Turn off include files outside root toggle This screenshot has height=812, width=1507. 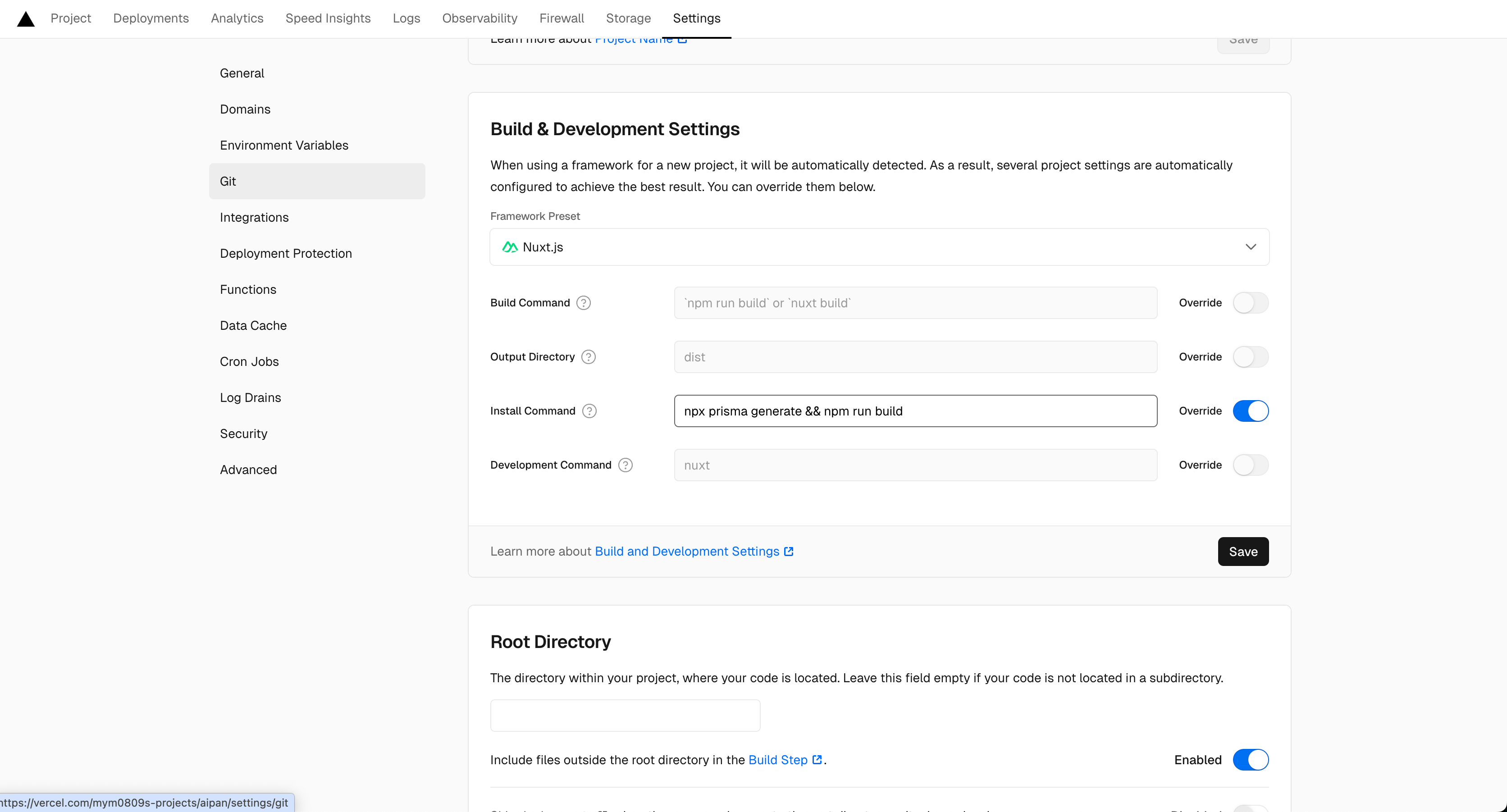tap(1250, 759)
